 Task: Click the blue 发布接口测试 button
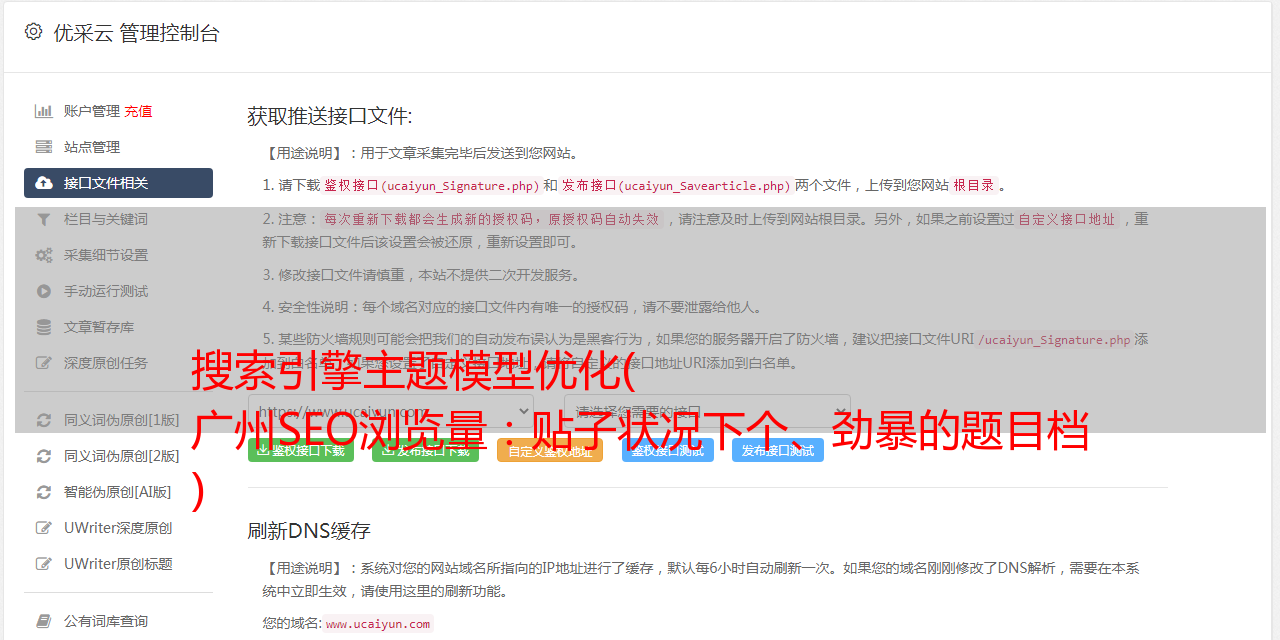[x=778, y=451]
